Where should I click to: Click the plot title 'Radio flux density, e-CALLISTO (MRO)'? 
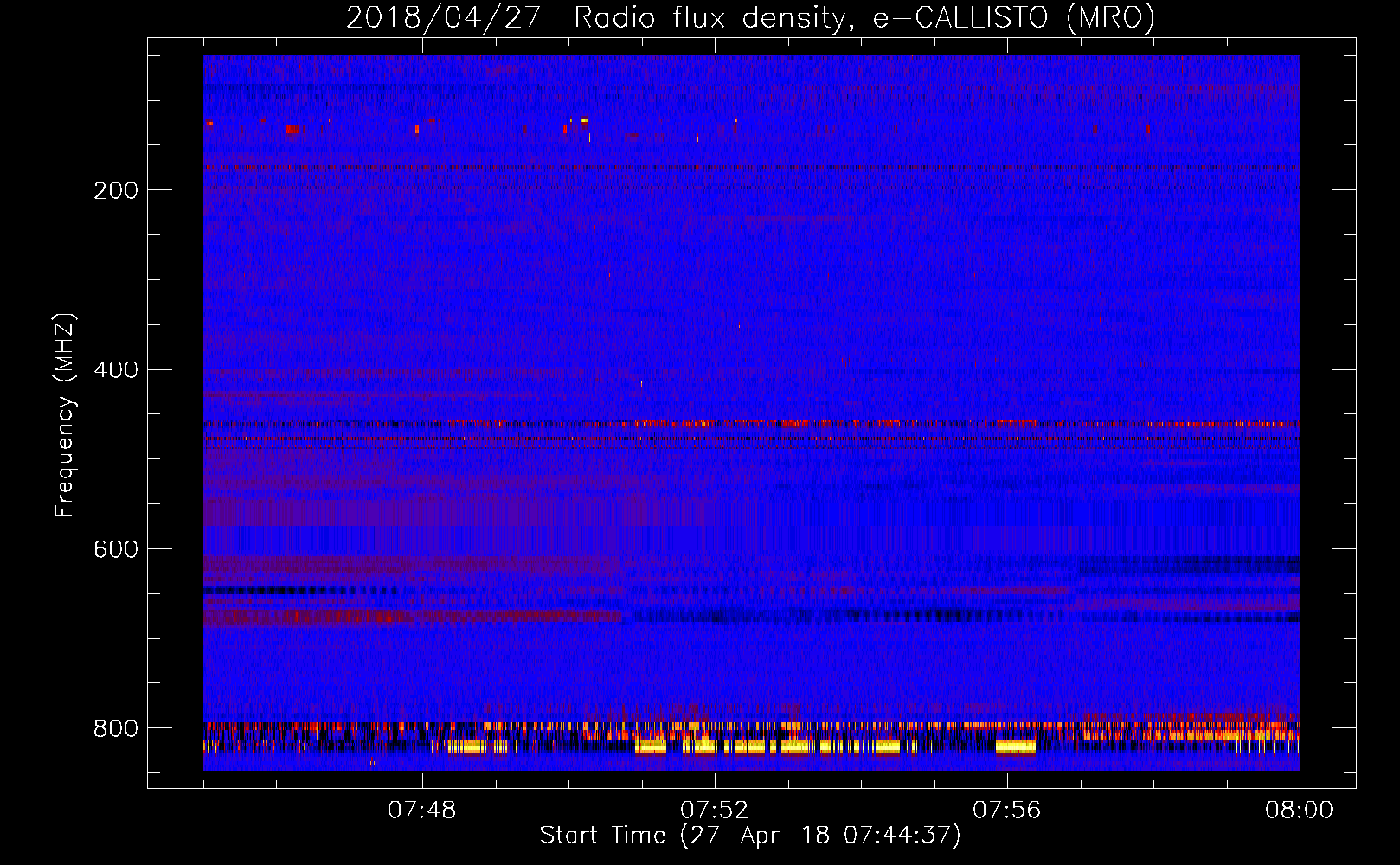pyautogui.click(x=864, y=18)
